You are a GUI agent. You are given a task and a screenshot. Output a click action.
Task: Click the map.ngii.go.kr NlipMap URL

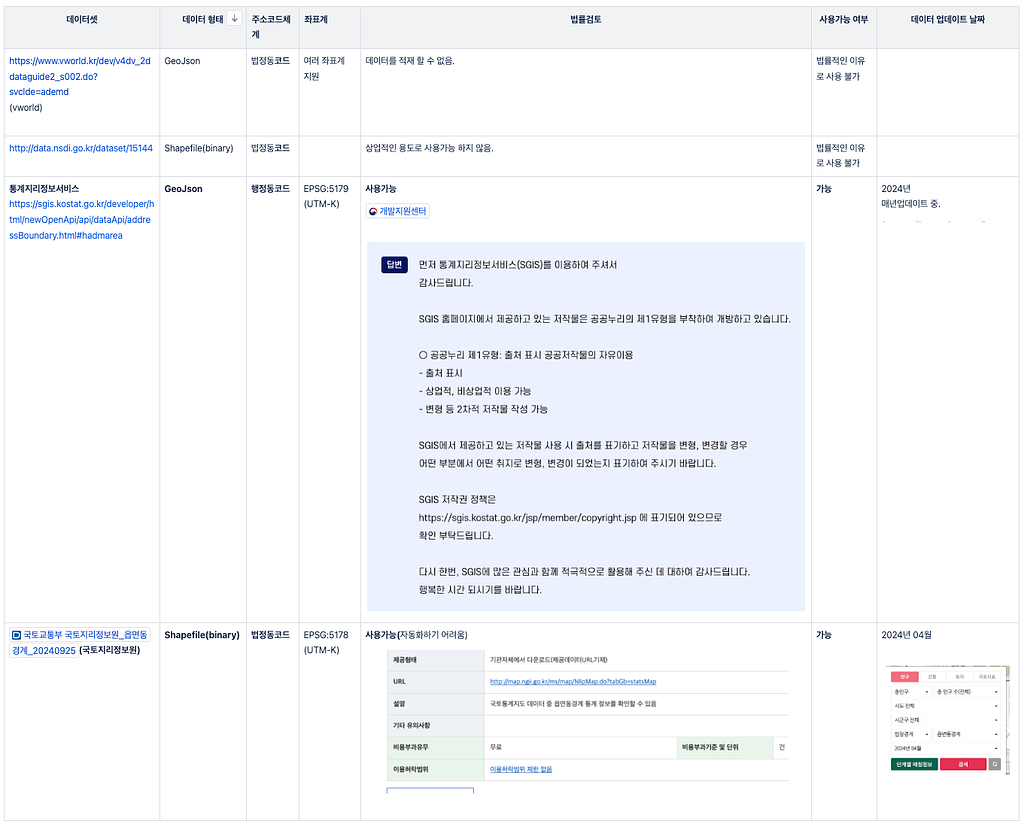[x=573, y=681]
